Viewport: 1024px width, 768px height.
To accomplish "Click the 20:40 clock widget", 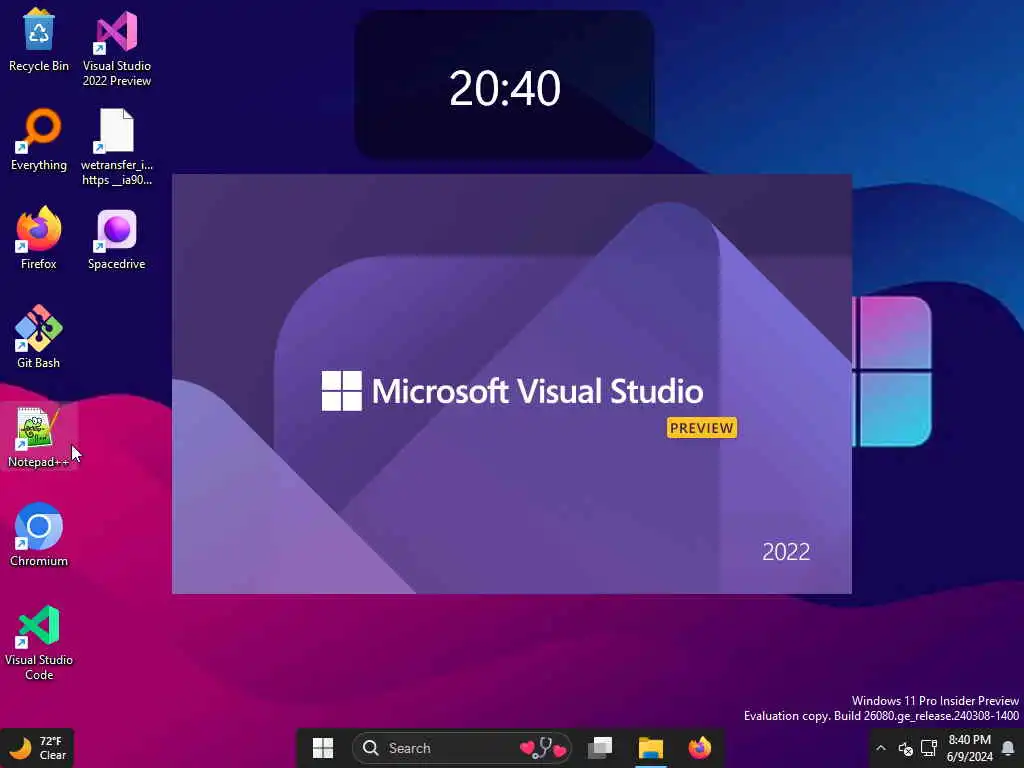I will tap(504, 85).
